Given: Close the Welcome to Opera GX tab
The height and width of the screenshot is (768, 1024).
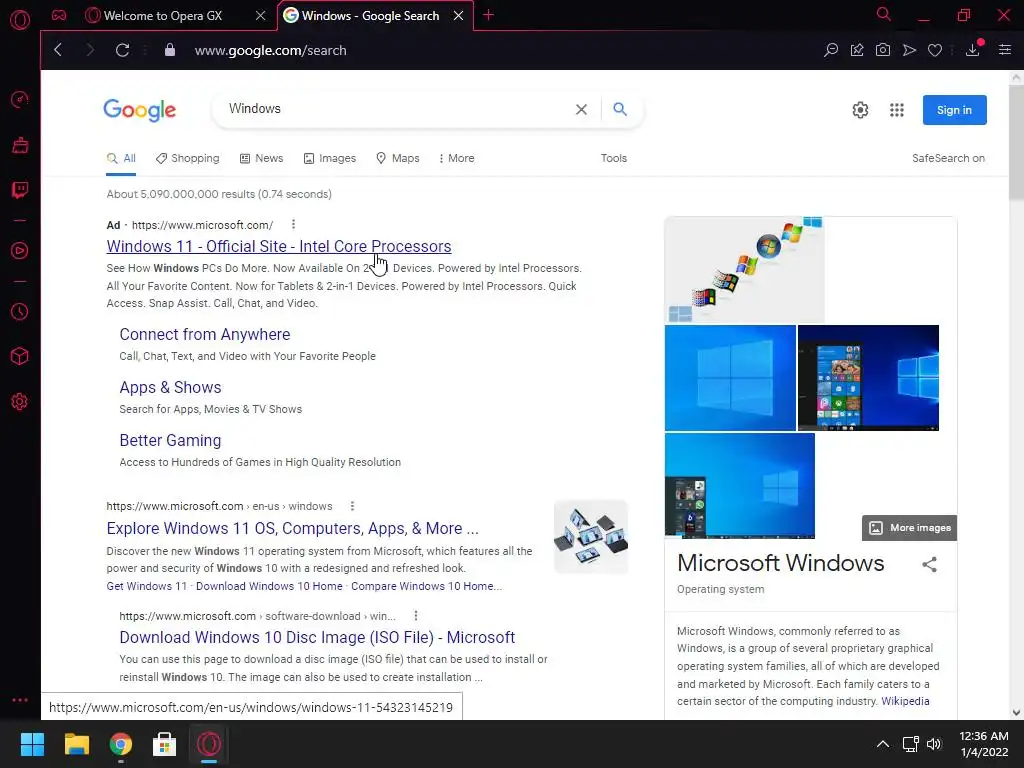Looking at the screenshot, I should [x=261, y=16].
